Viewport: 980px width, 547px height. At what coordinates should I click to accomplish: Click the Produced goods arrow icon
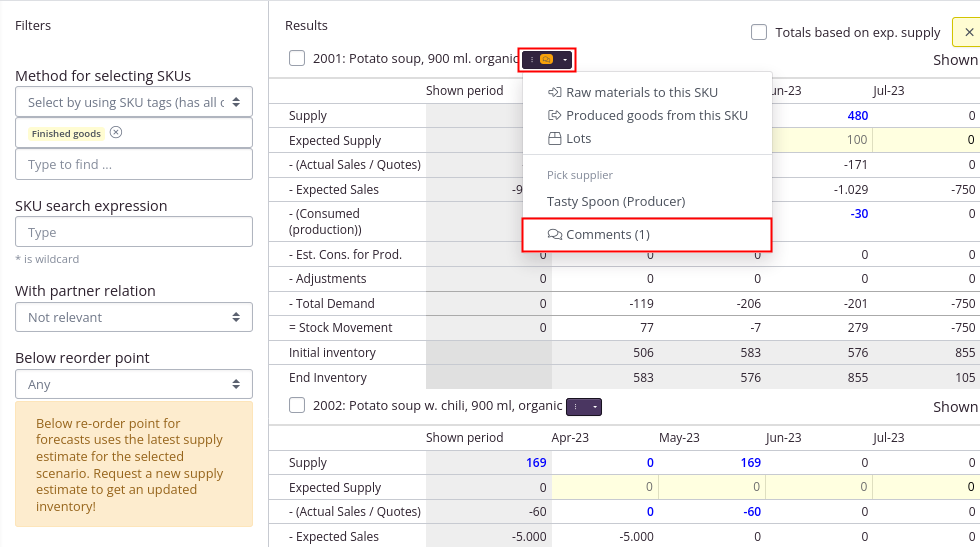point(555,115)
